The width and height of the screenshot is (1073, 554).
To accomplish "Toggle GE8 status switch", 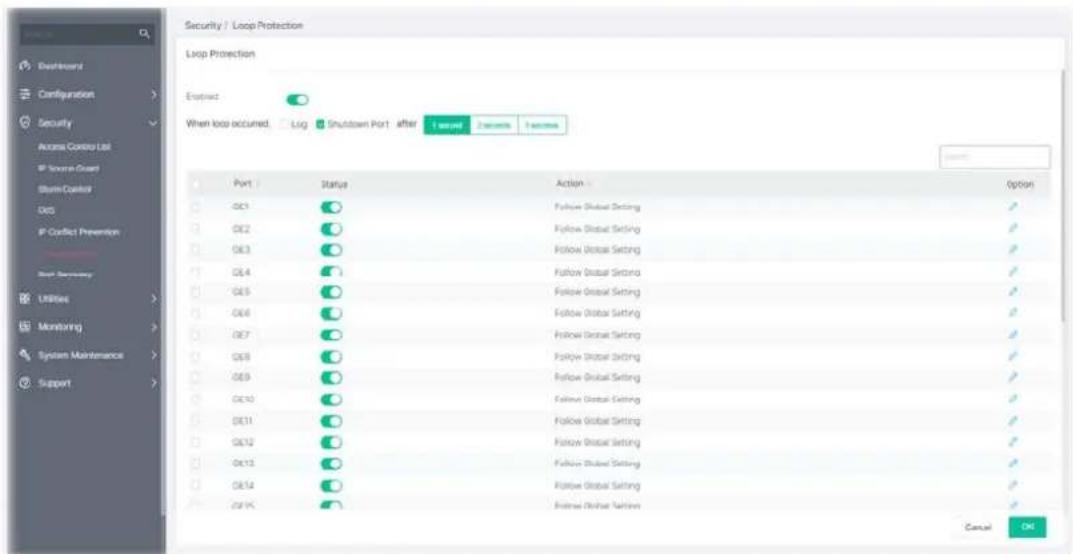I will [x=331, y=356].
